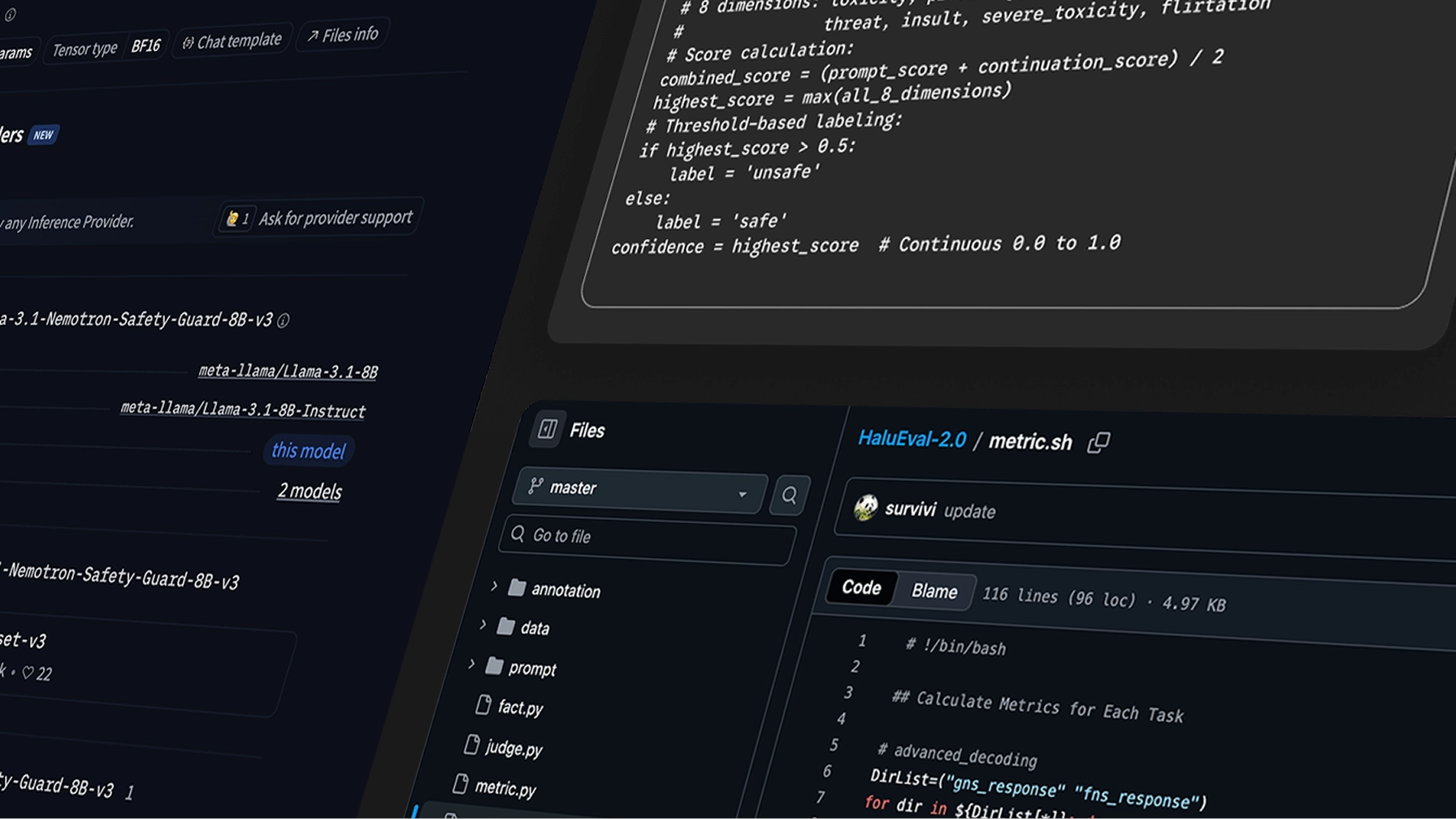Click the 'update' commit message

[x=969, y=511]
